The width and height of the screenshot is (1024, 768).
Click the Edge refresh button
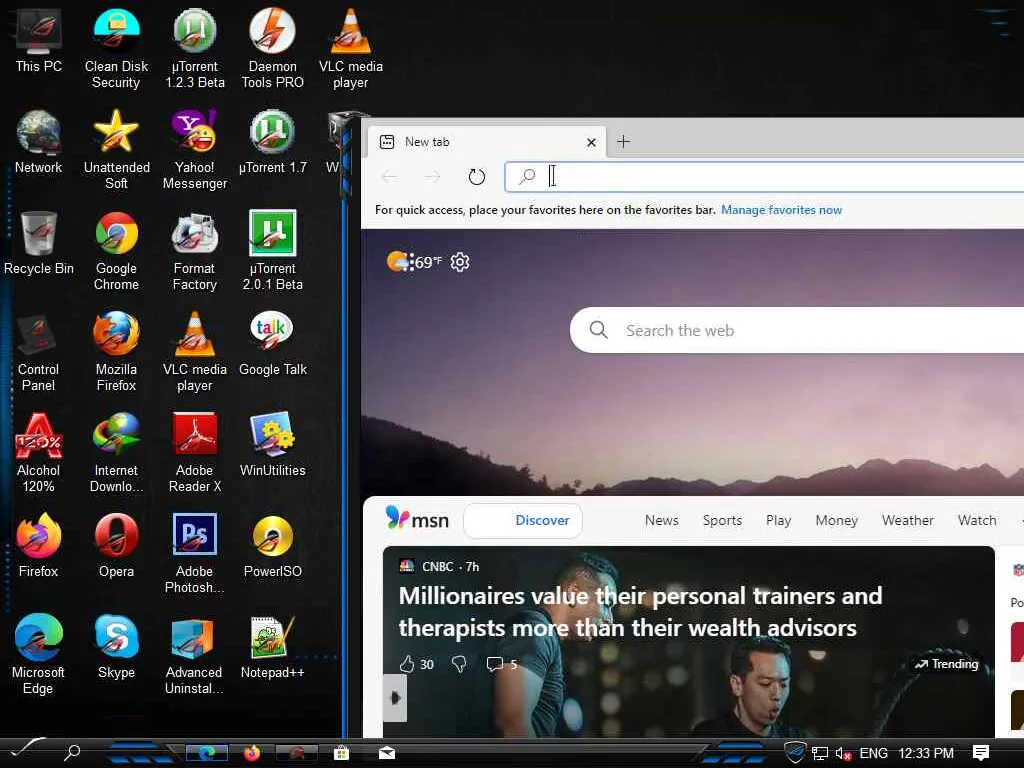(477, 176)
